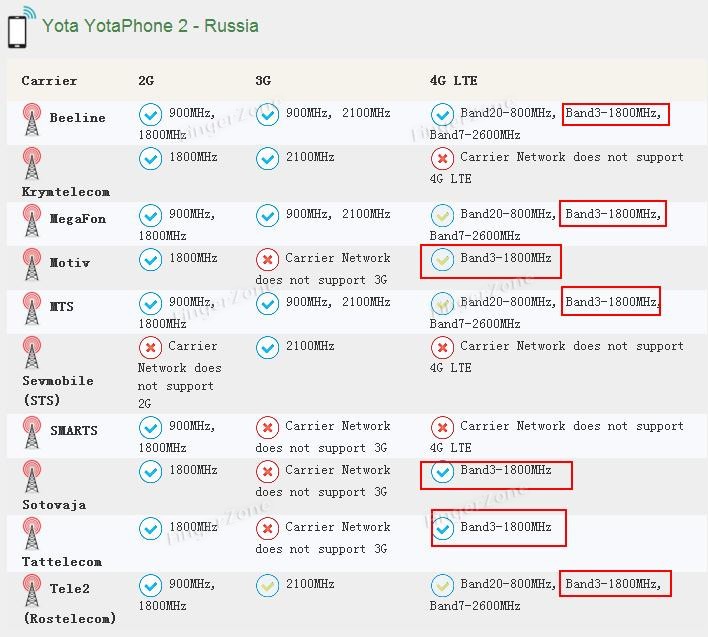Click 2100MHz in the Krymtelecom 3G cell
The width and height of the screenshot is (708, 637).
click(310, 157)
